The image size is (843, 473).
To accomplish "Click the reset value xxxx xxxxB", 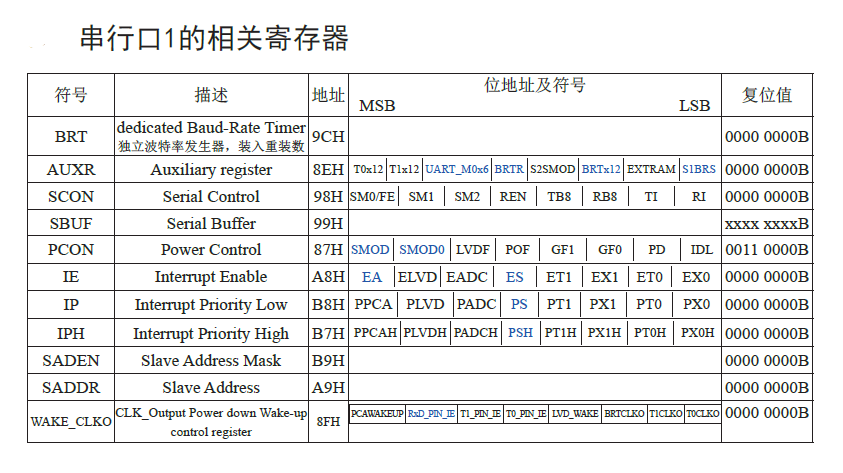I will pos(767,224).
